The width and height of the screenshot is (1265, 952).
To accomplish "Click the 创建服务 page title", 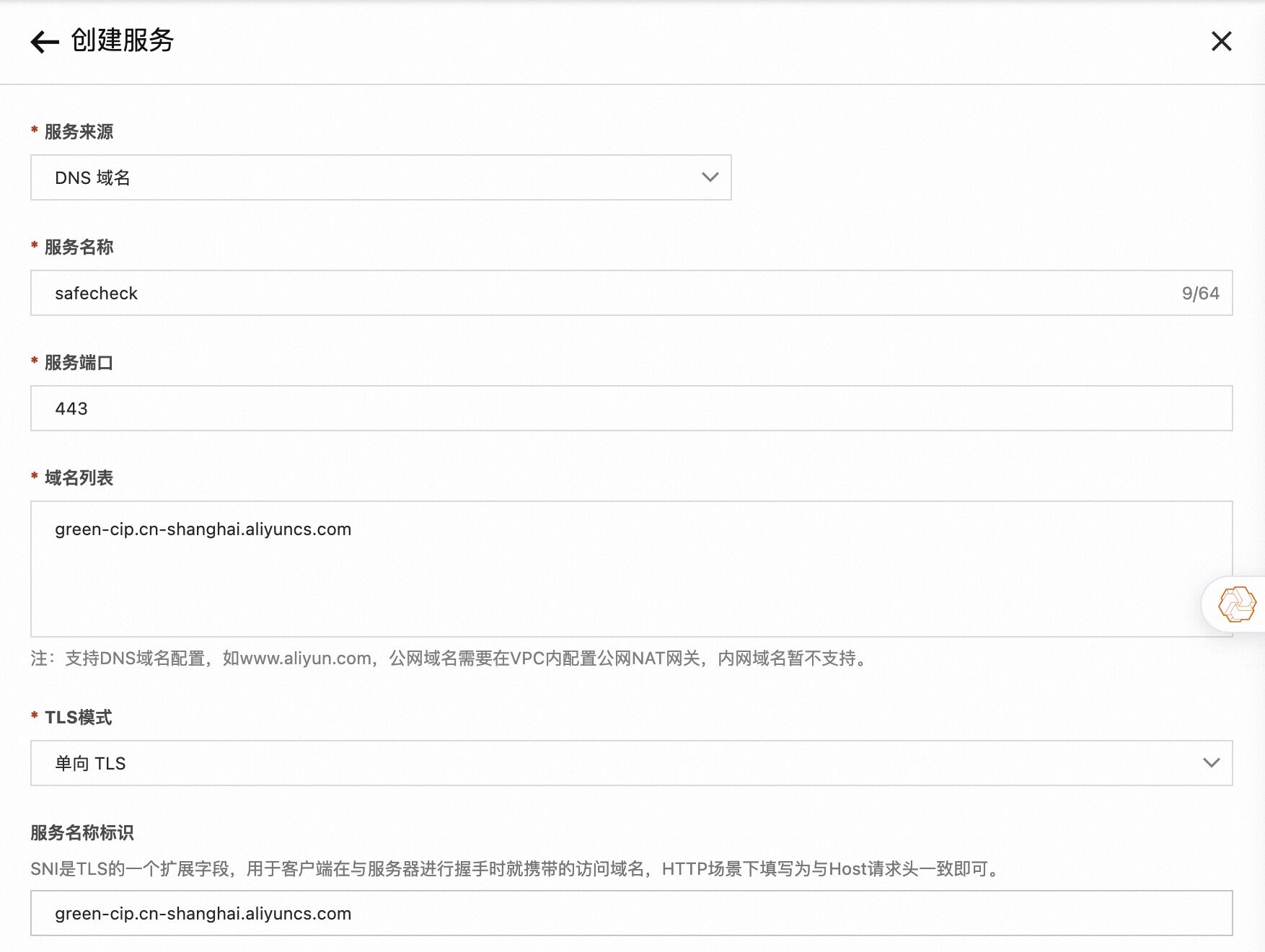I will click(121, 42).
